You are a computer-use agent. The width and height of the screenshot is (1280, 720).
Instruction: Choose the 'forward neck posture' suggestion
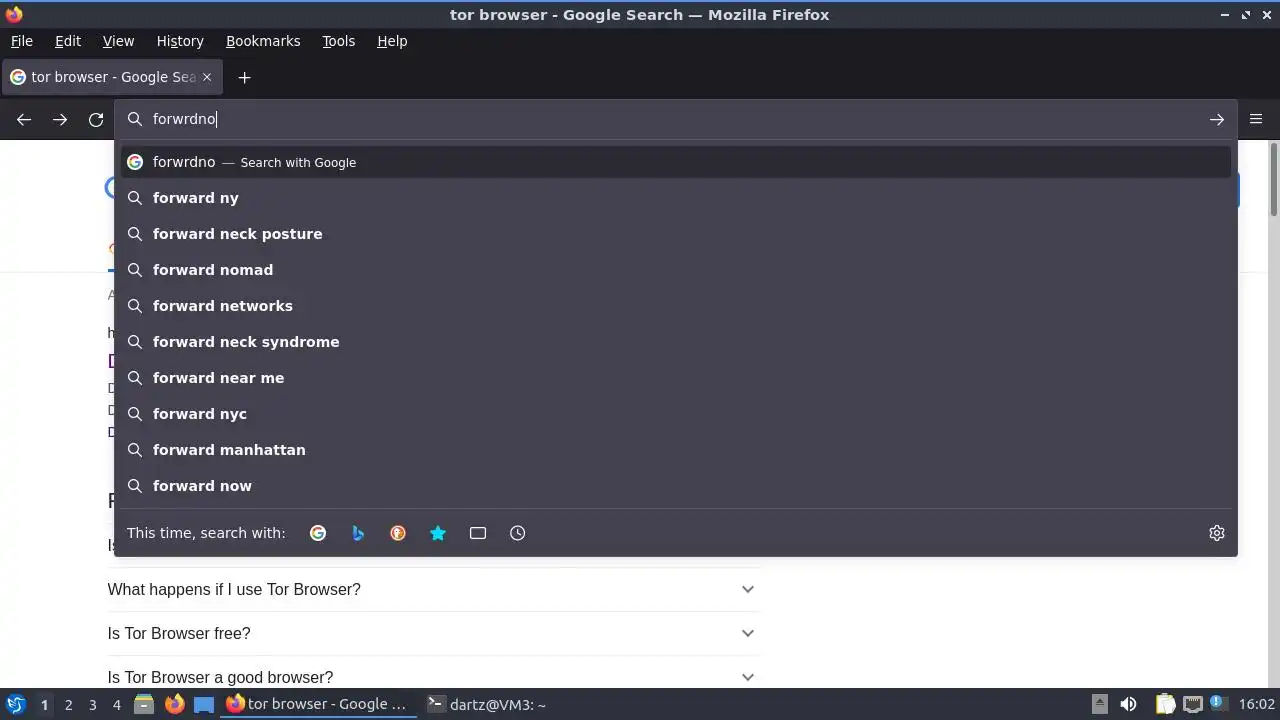click(x=676, y=234)
